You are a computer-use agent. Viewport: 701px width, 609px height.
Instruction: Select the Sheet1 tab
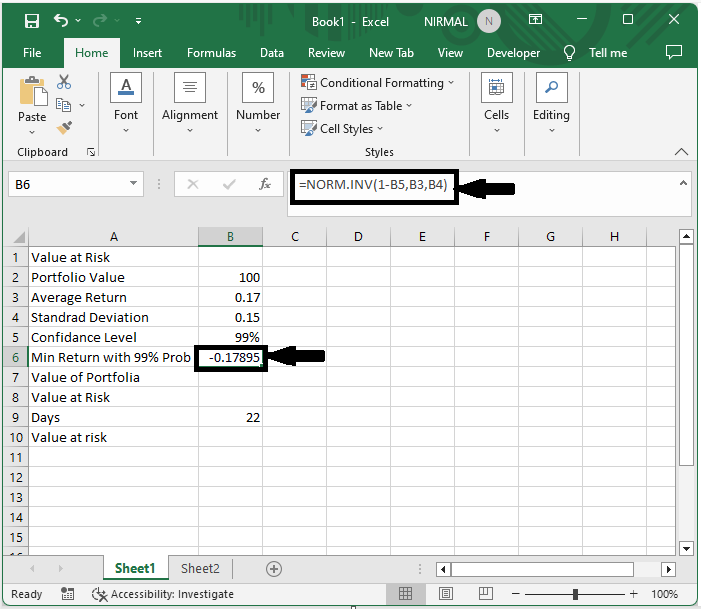(x=135, y=568)
